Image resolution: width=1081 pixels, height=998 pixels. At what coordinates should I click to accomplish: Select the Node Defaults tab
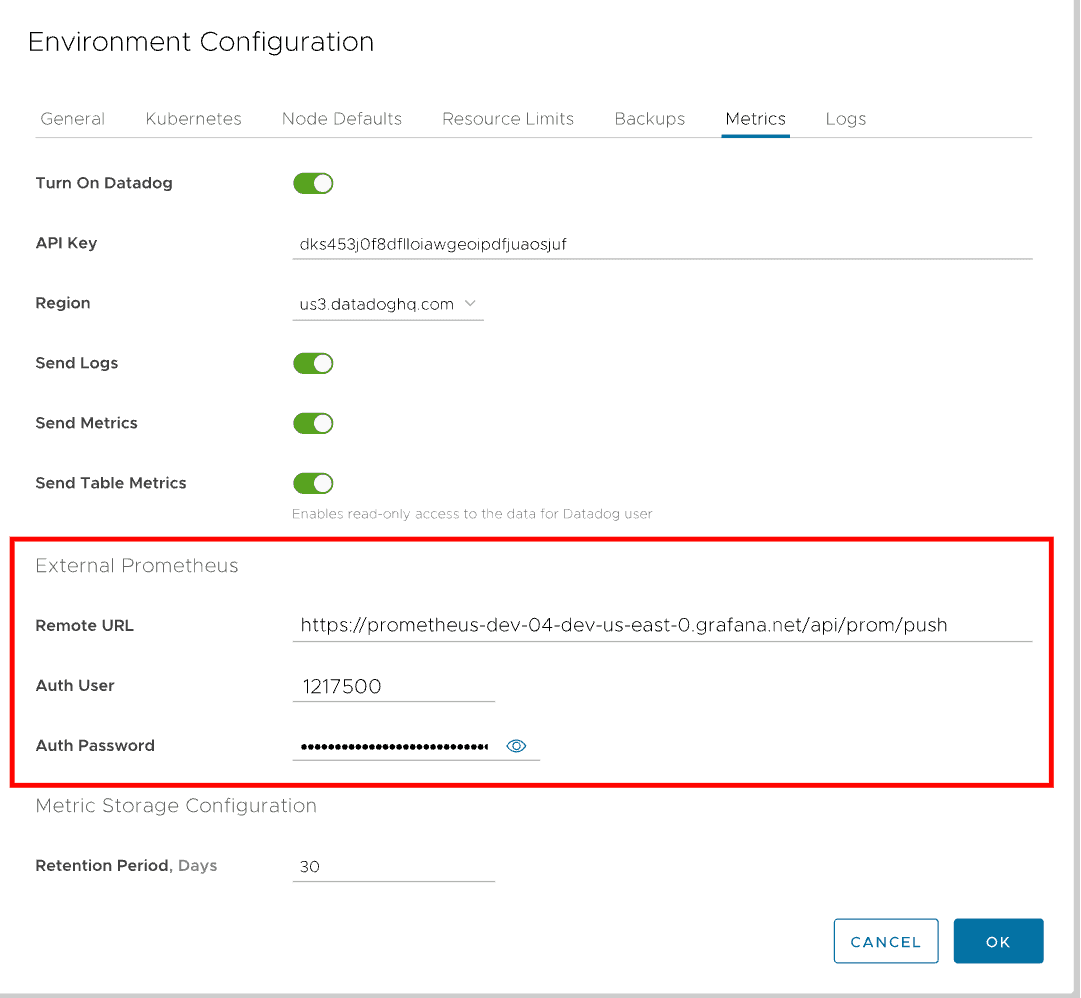click(x=341, y=118)
